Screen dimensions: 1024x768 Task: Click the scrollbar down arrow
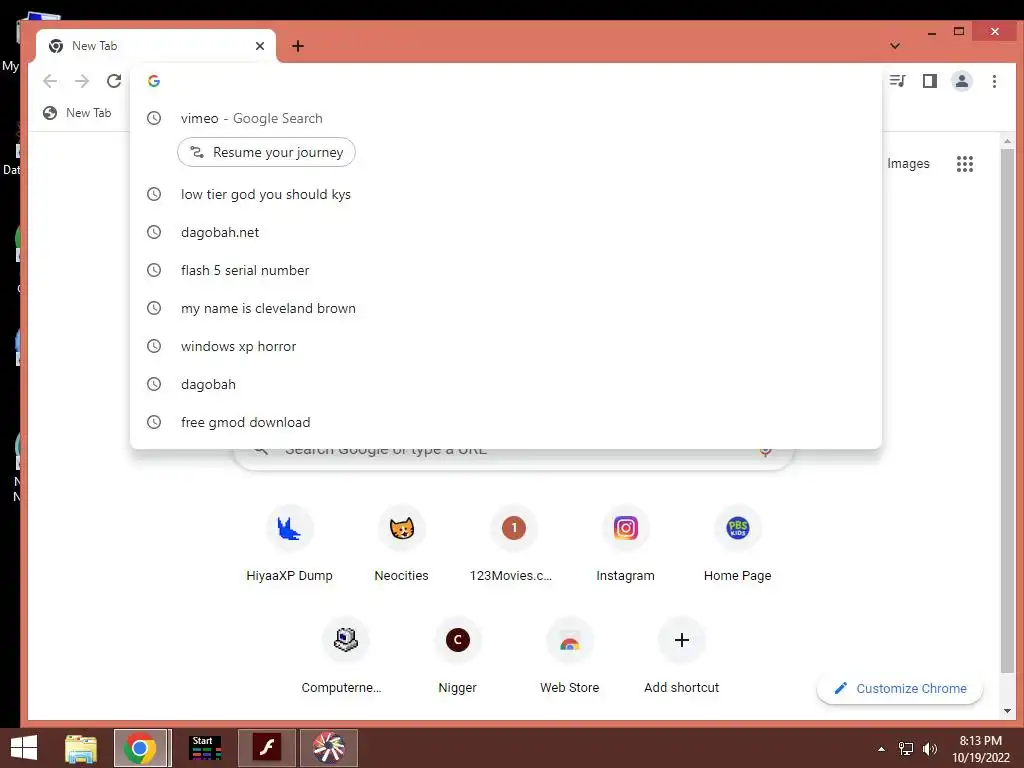[x=1008, y=711]
